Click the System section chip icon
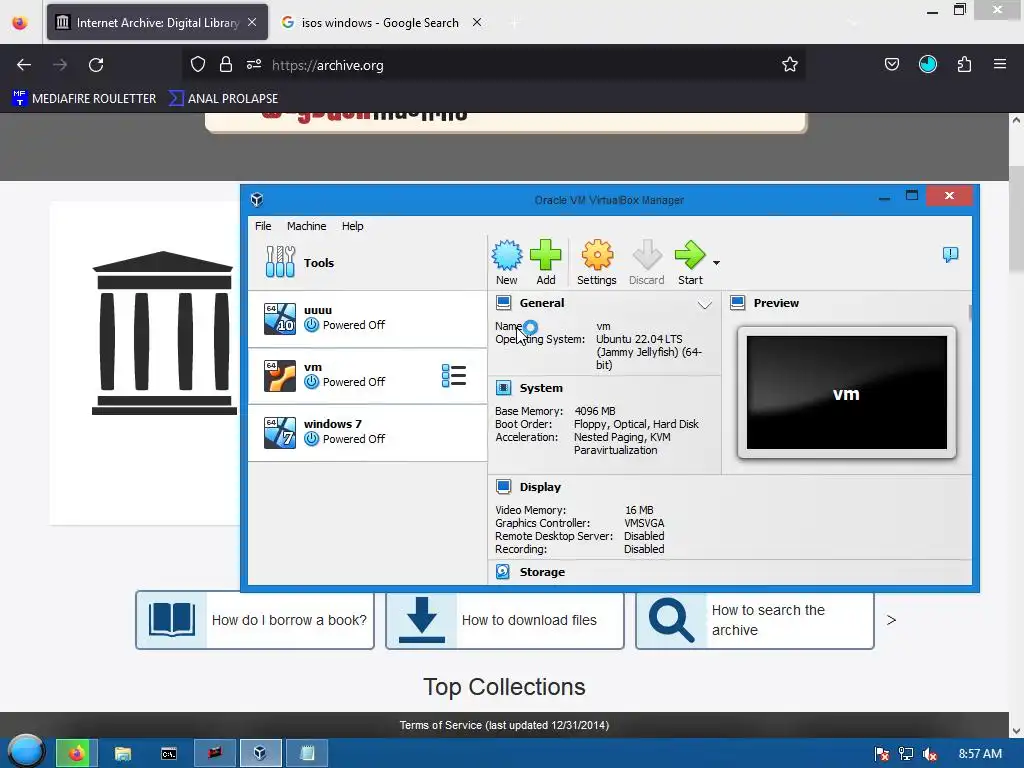The image size is (1024, 768). click(x=504, y=388)
